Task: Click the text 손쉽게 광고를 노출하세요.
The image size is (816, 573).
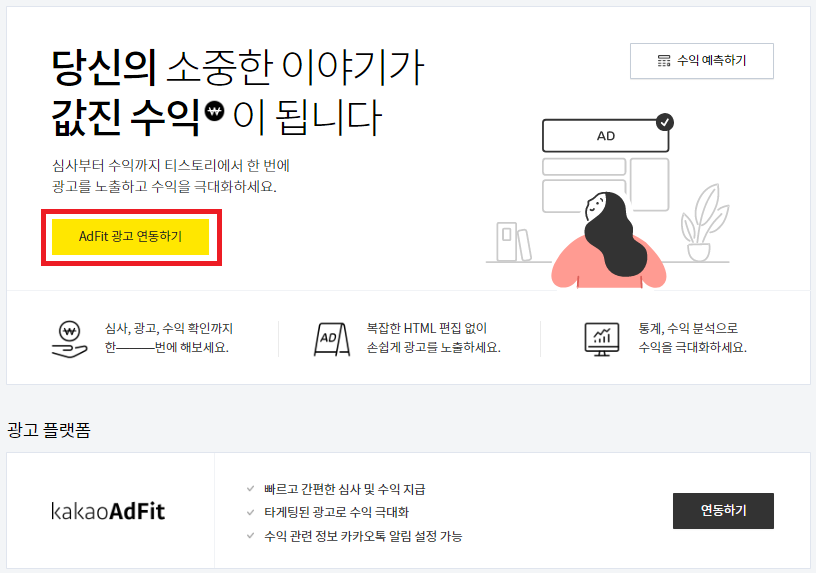Action: pyautogui.click(x=434, y=348)
